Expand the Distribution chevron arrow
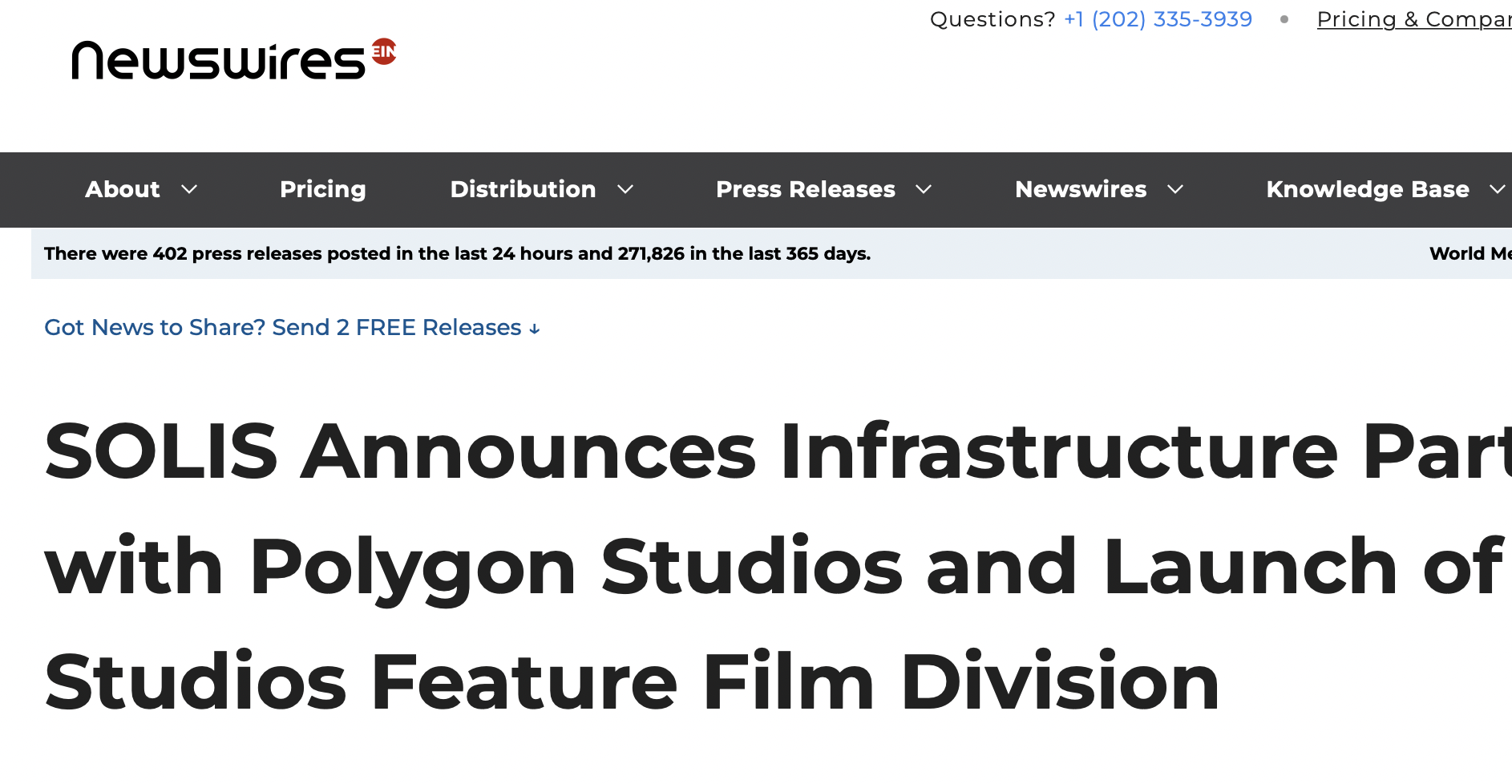This screenshot has height=784, width=1512. coord(625,189)
